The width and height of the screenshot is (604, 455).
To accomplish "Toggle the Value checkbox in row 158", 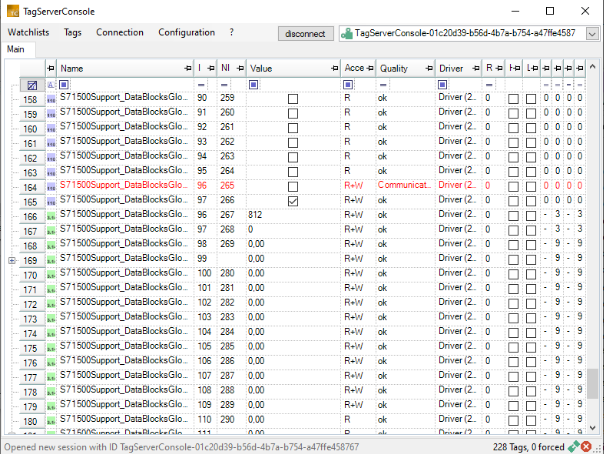I will click(x=293, y=99).
